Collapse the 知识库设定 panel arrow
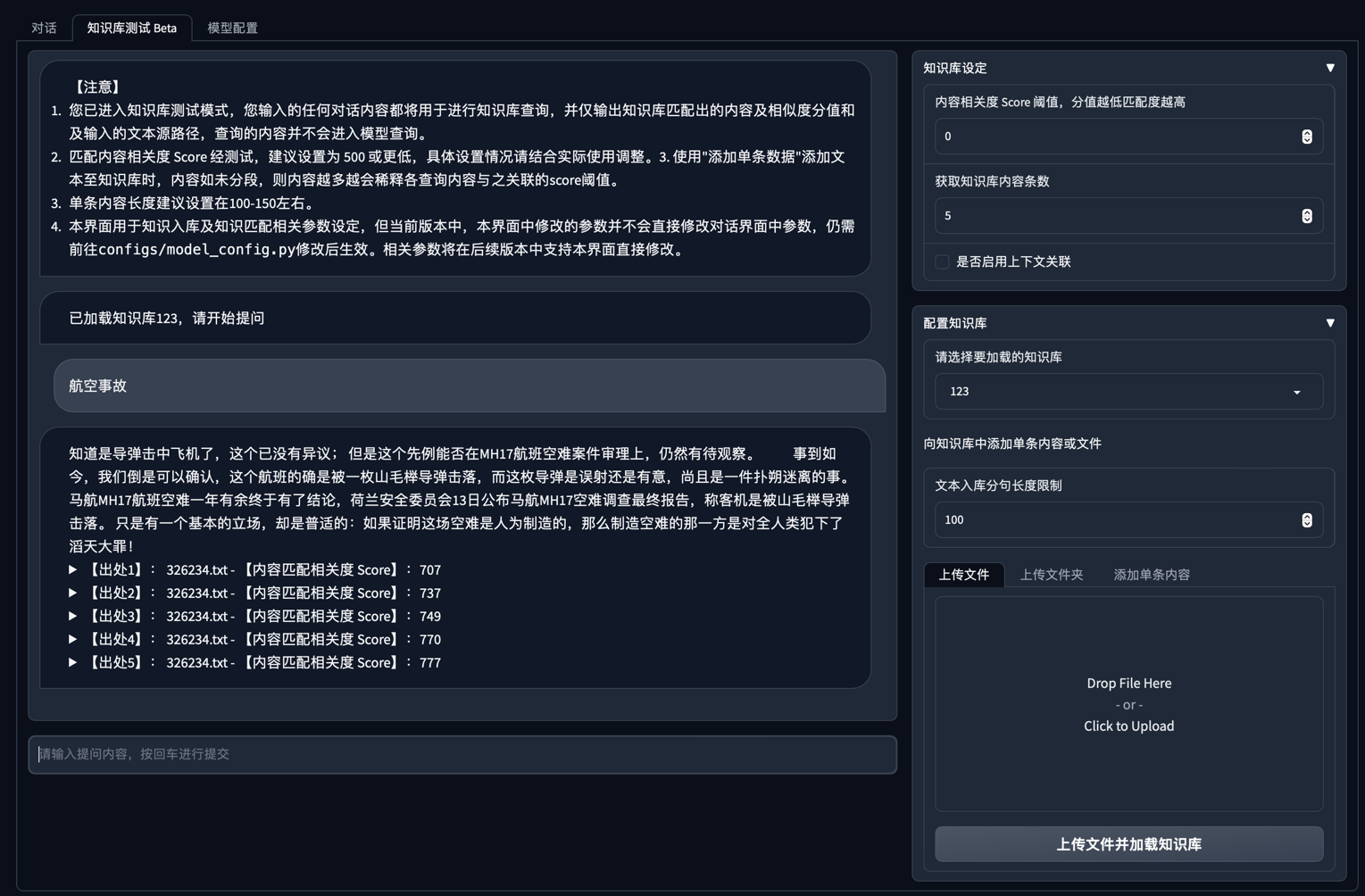The image size is (1365, 896). 1329,68
